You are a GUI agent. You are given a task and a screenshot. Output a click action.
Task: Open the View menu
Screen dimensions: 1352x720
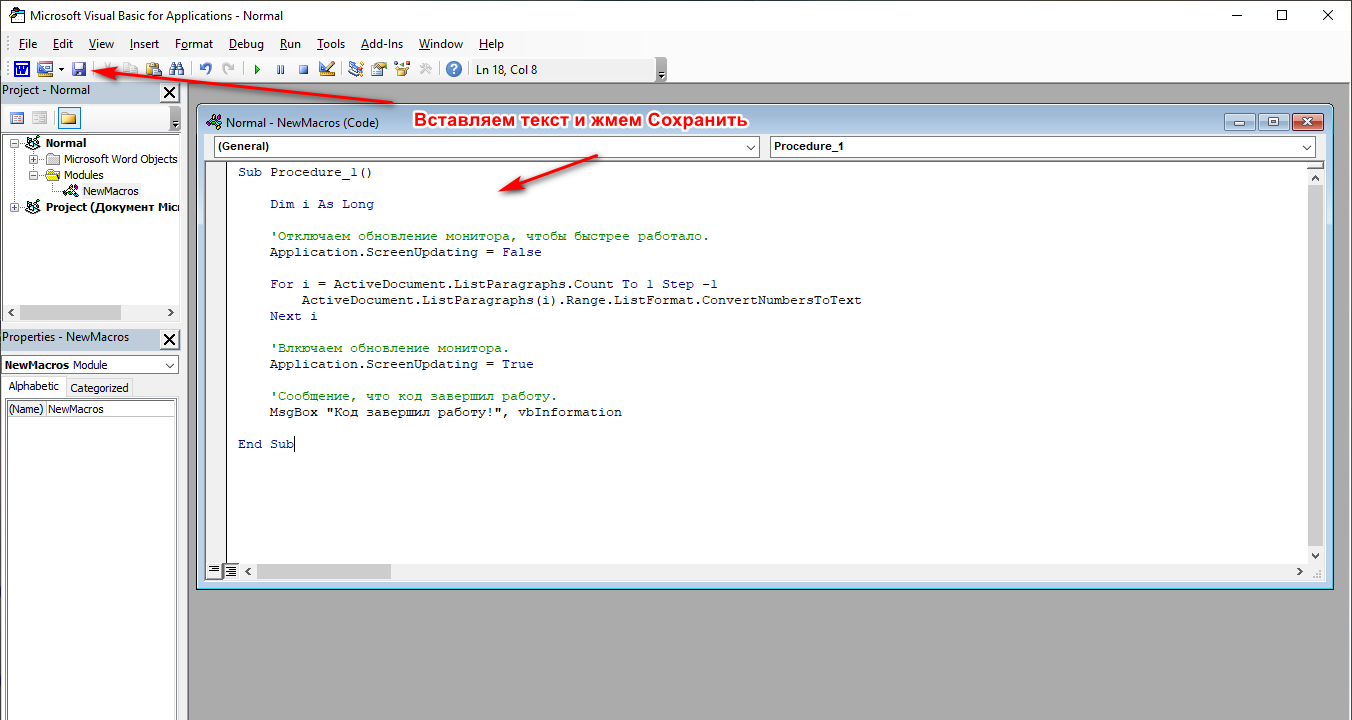tap(101, 44)
